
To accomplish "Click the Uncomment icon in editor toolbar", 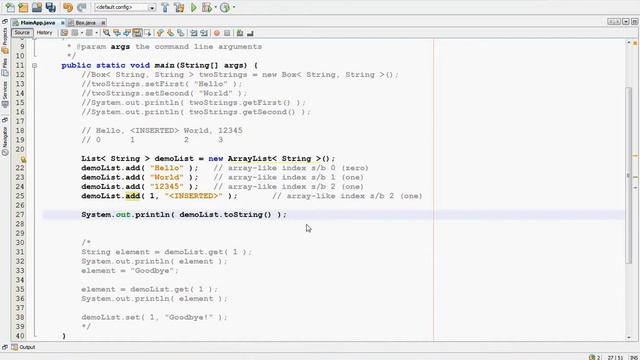I will point(250,33).
